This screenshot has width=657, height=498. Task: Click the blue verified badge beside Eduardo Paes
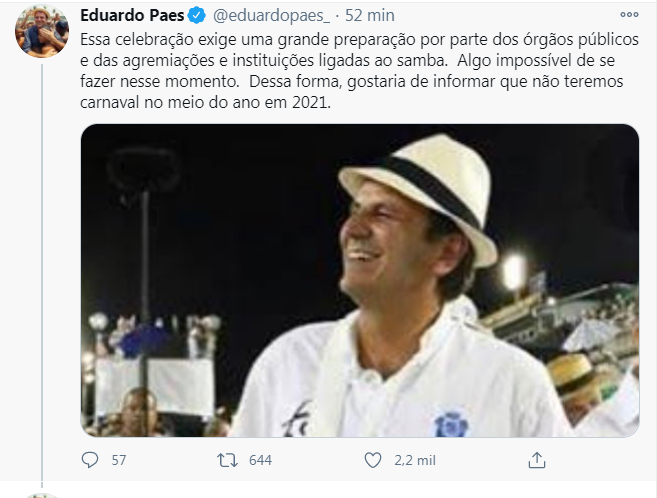tap(196, 15)
